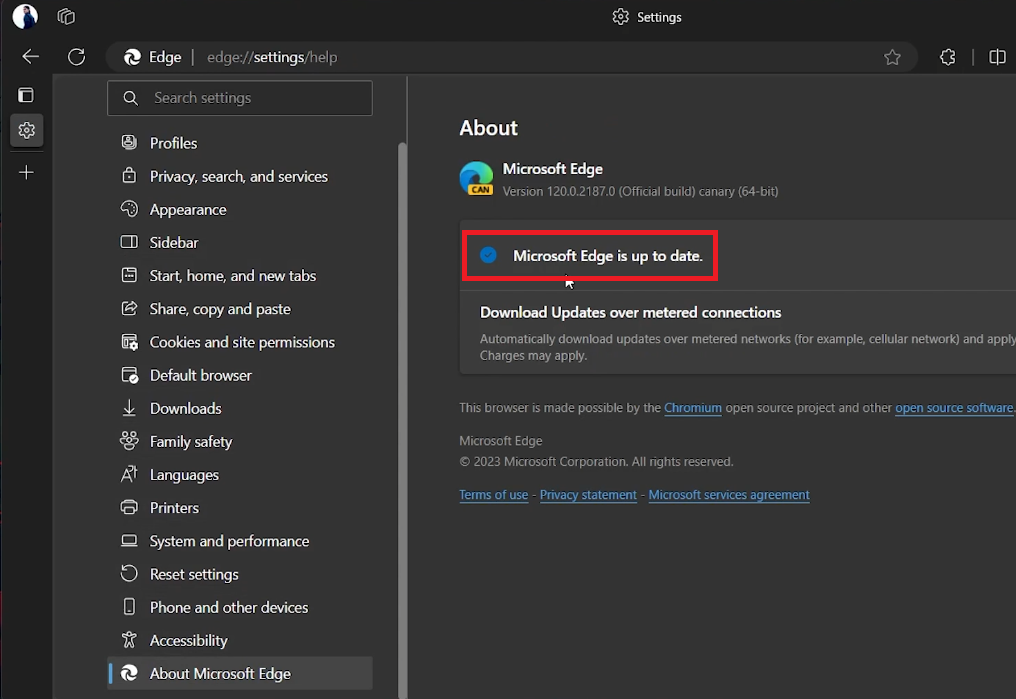Go to Accessibility settings
This screenshot has height=699, width=1016.
pos(240,640)
